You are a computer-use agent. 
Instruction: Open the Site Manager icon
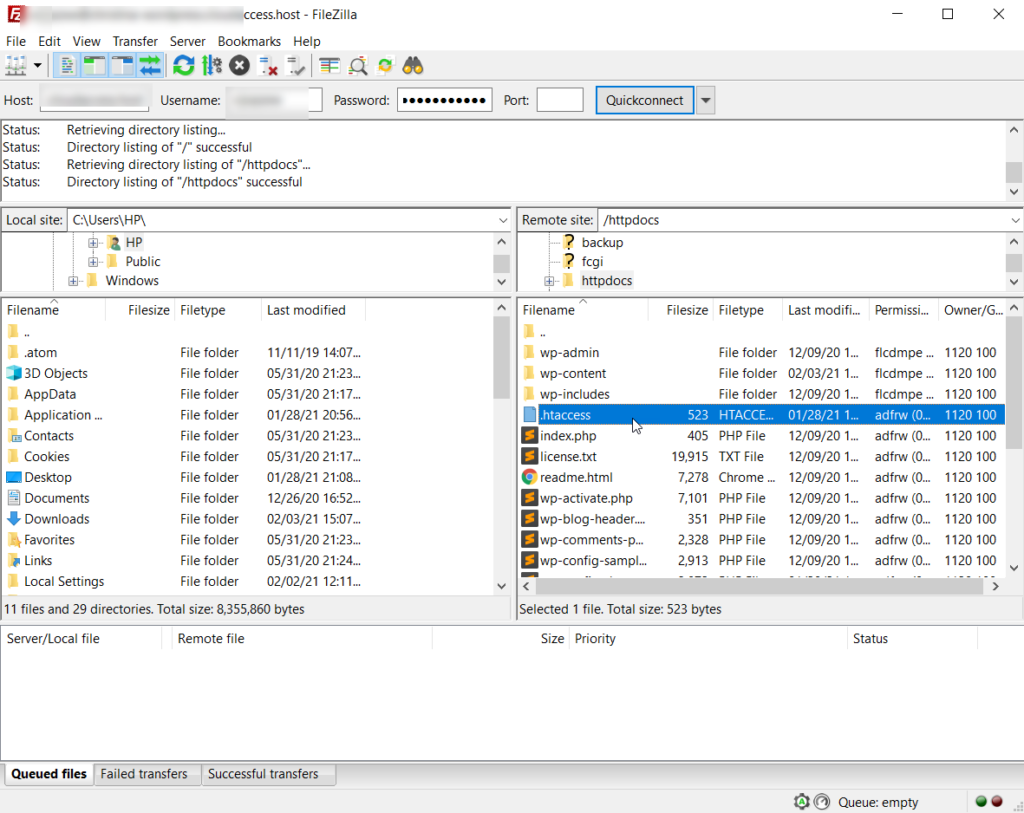[x=16, y=66]
